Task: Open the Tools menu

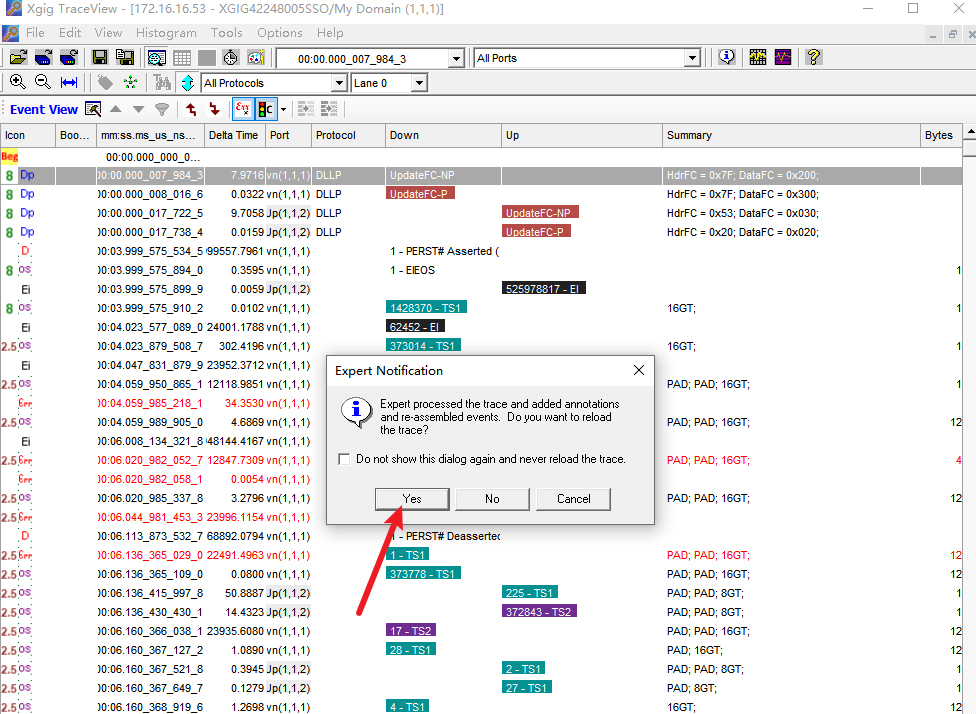Action: tap(226, 33)
